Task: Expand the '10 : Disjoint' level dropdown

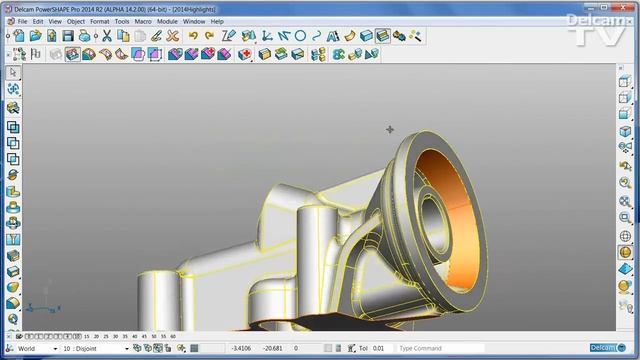Action: [x=127, y=349]
